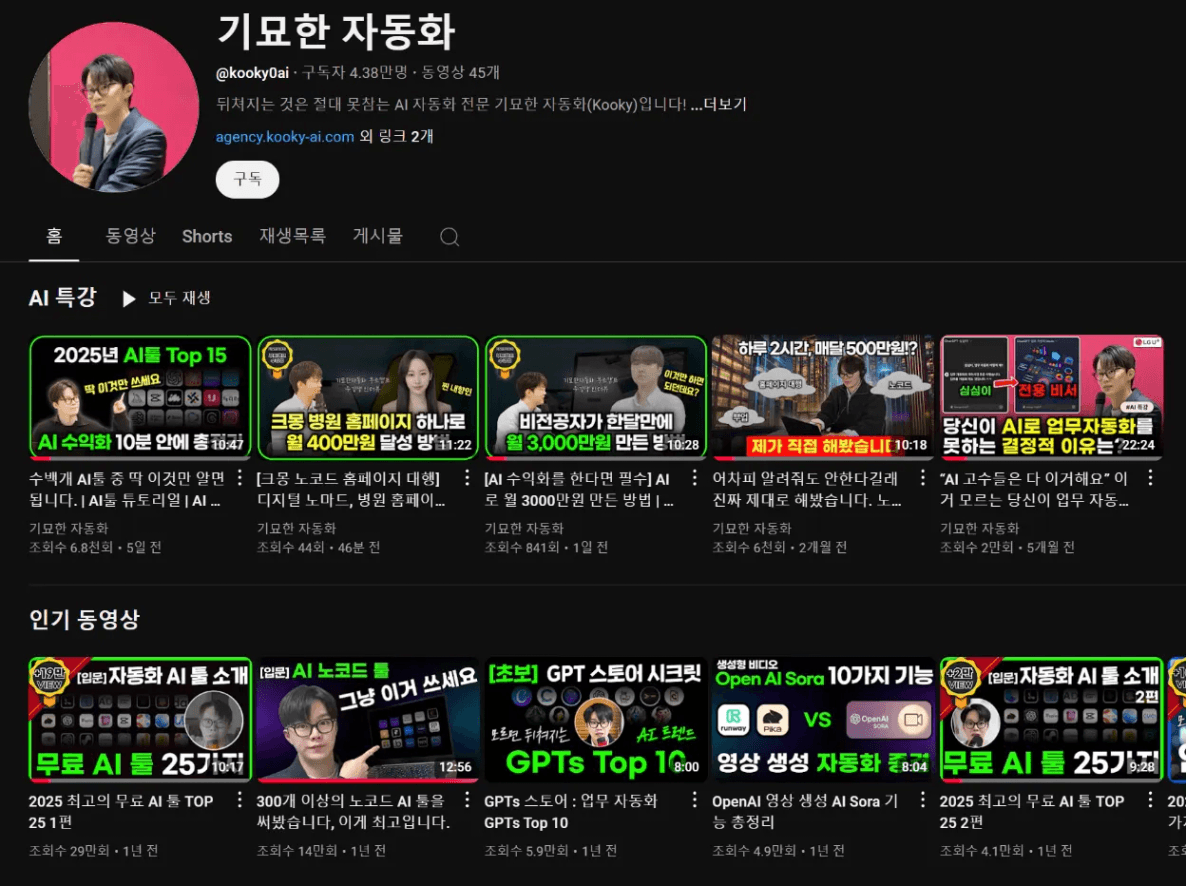Click the '조회수 4.9만회 • 1년 전' text

tap(778, 850)
